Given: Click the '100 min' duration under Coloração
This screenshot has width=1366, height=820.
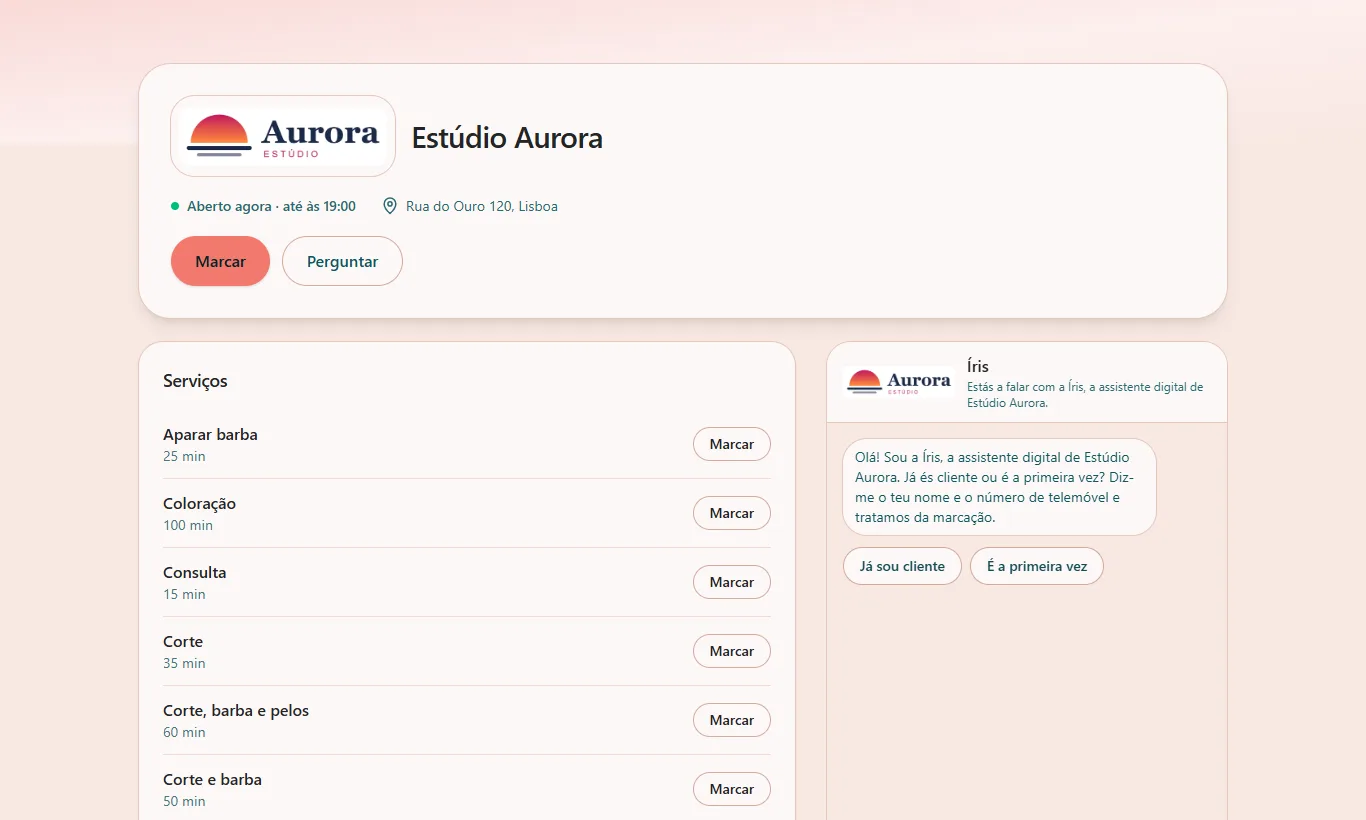Looking at the screenshot, I should tap(188, 525).
